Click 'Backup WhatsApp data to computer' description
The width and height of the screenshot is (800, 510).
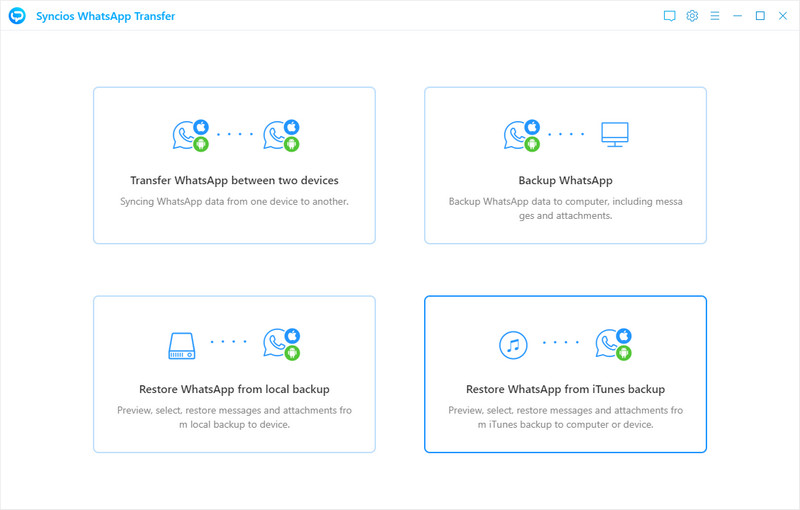click(565, 209)
